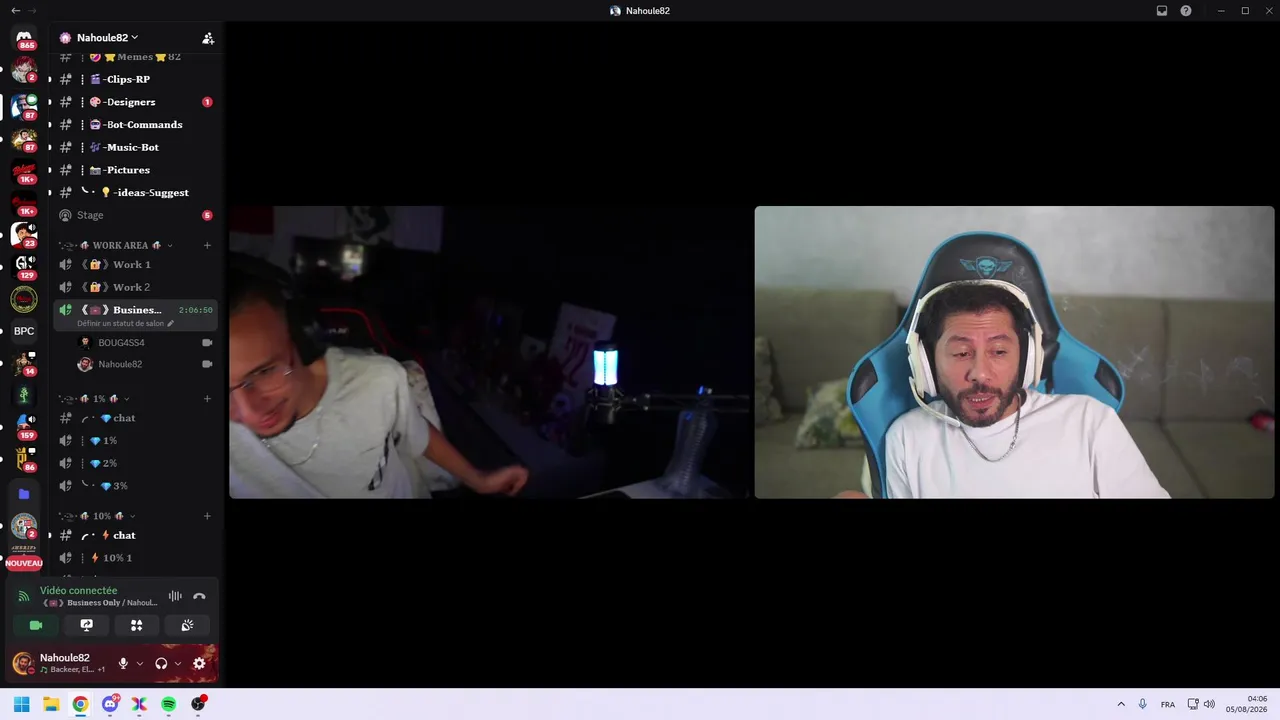Click the NOUVEAU unread mentions badge
Screen dimensions: 1280x720
pyautogui.click(x=24, y=564)
